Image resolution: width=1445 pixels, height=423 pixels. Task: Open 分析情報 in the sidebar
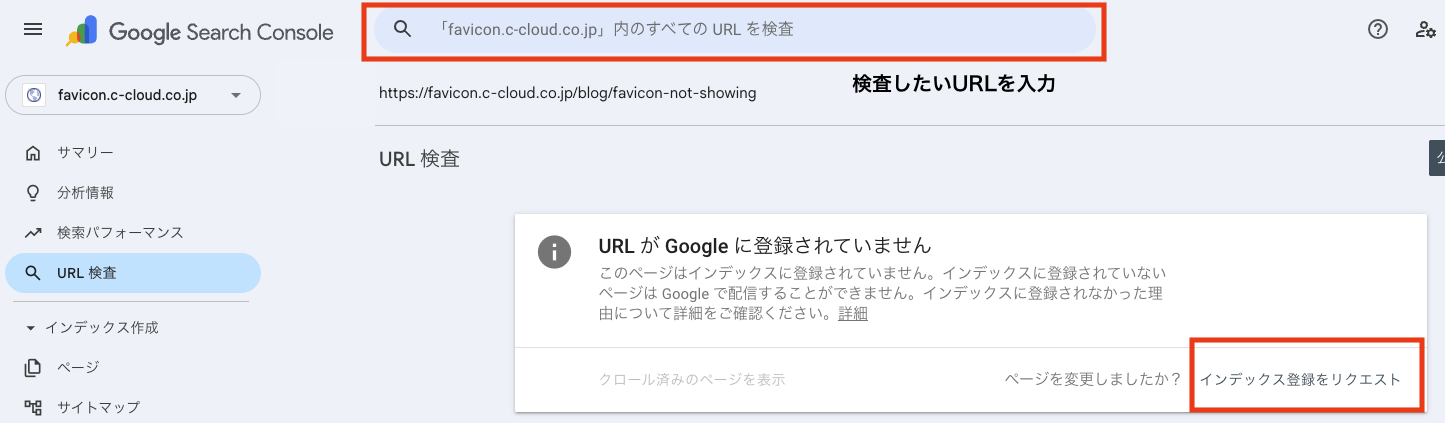pyautogui.click(x=85, y=193)
